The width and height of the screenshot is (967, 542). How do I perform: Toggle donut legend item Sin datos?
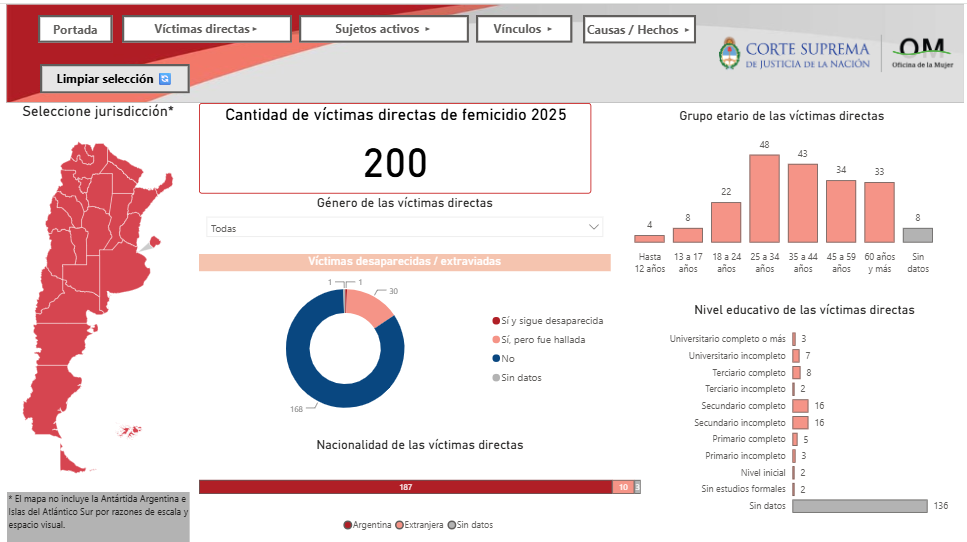517,377
